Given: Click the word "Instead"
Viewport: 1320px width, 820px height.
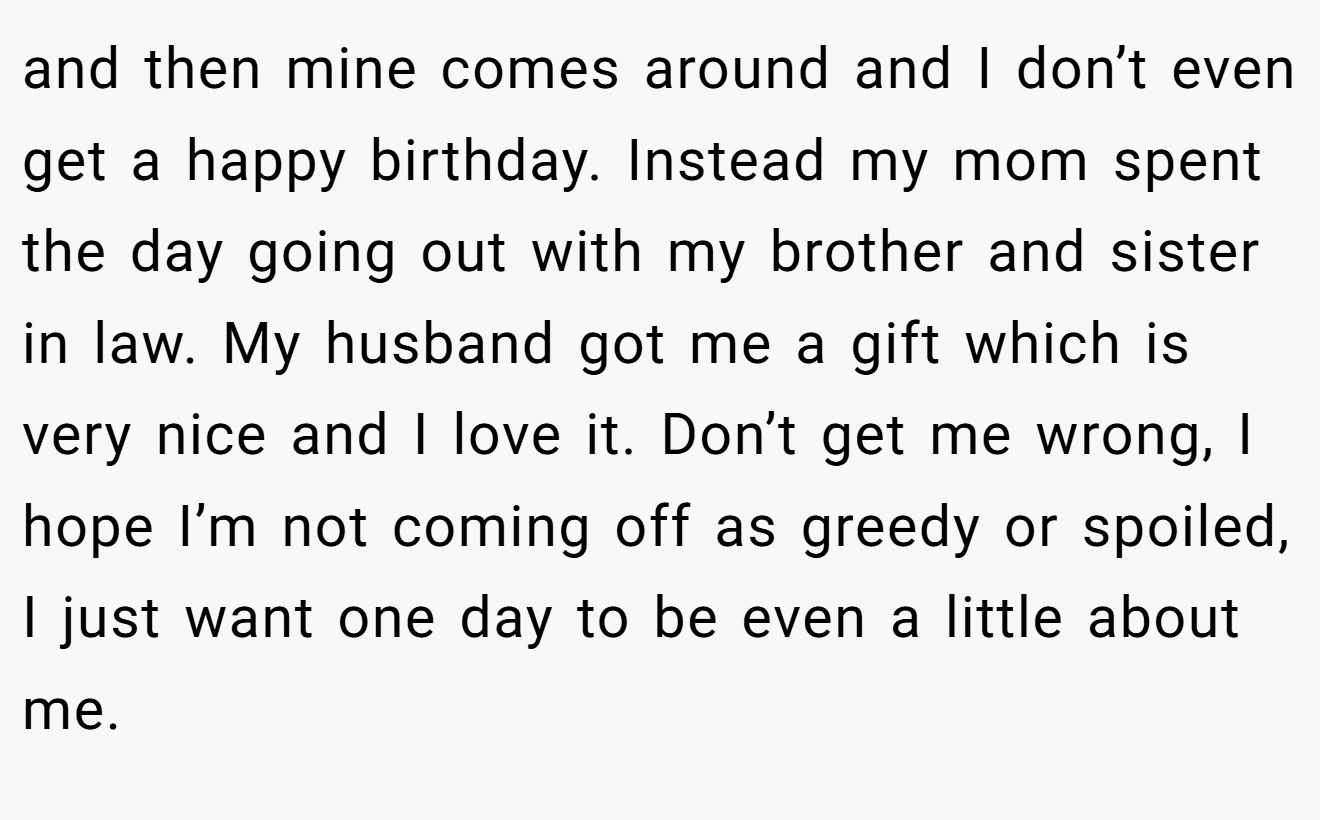Looking at the screenshot, I should [727, 163].
